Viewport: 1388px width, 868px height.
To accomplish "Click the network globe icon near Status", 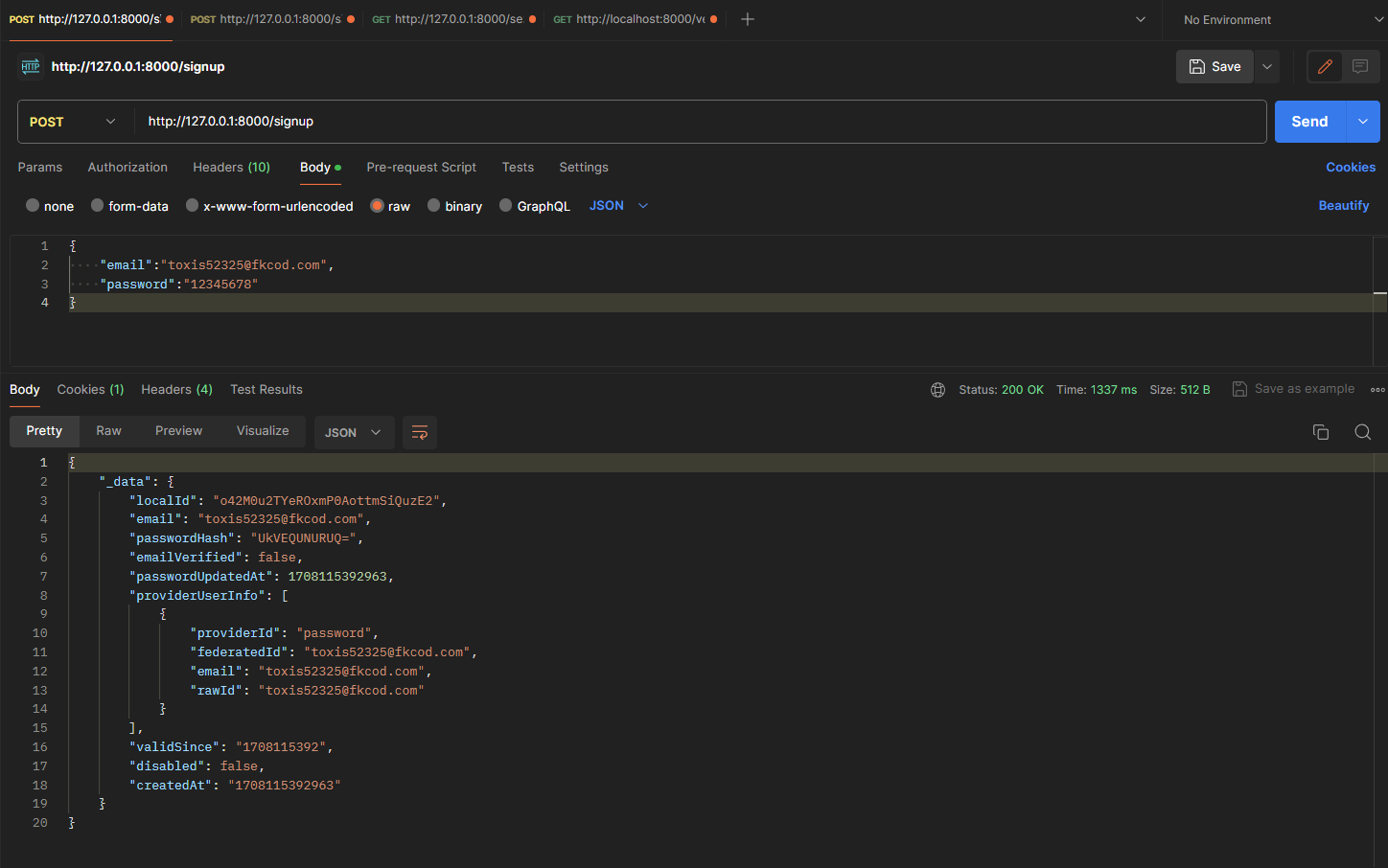I will pos(937,390).
